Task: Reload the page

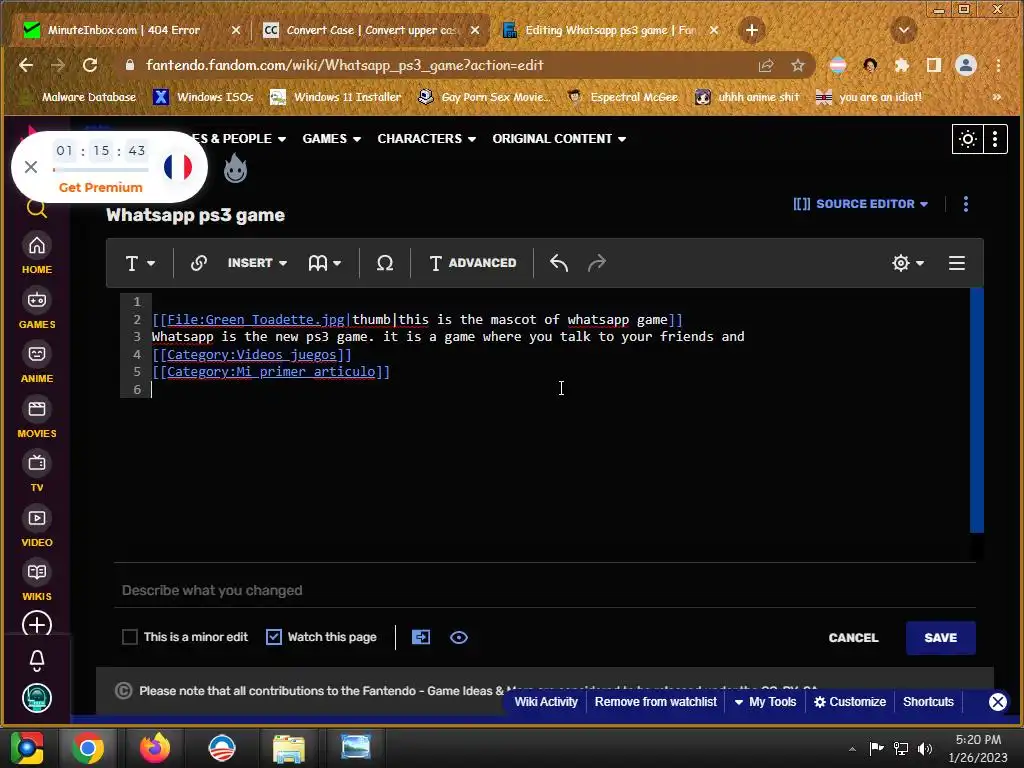Action: [90, 65]
